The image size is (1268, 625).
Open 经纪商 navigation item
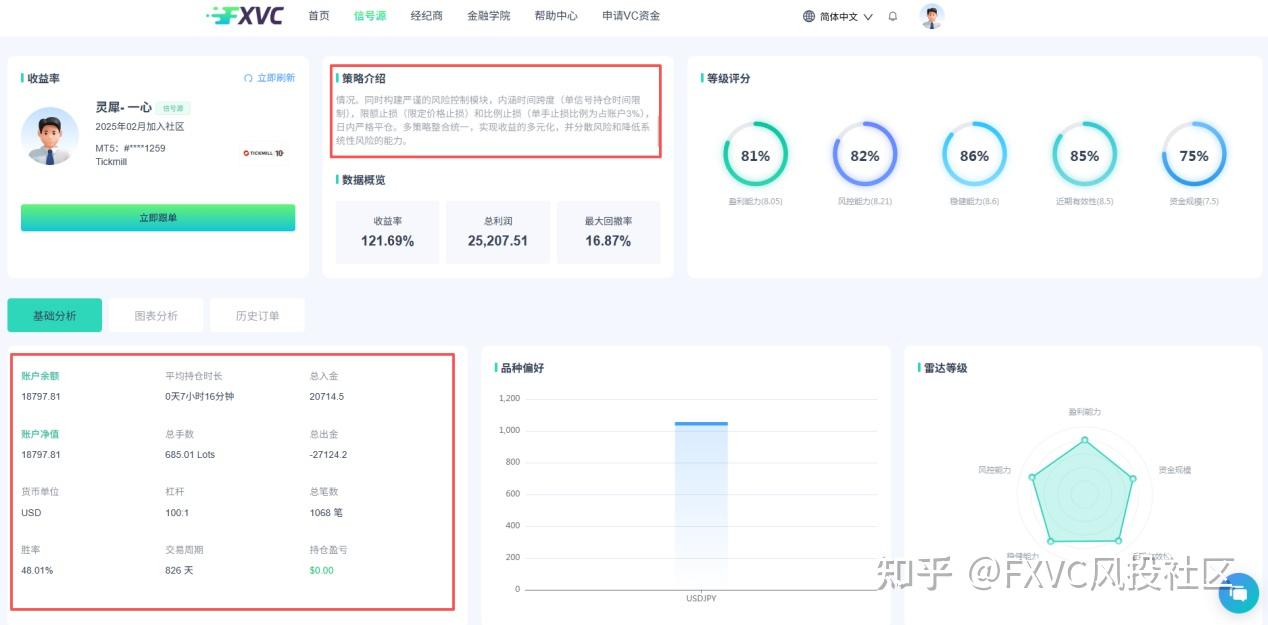tap(427, 16)
